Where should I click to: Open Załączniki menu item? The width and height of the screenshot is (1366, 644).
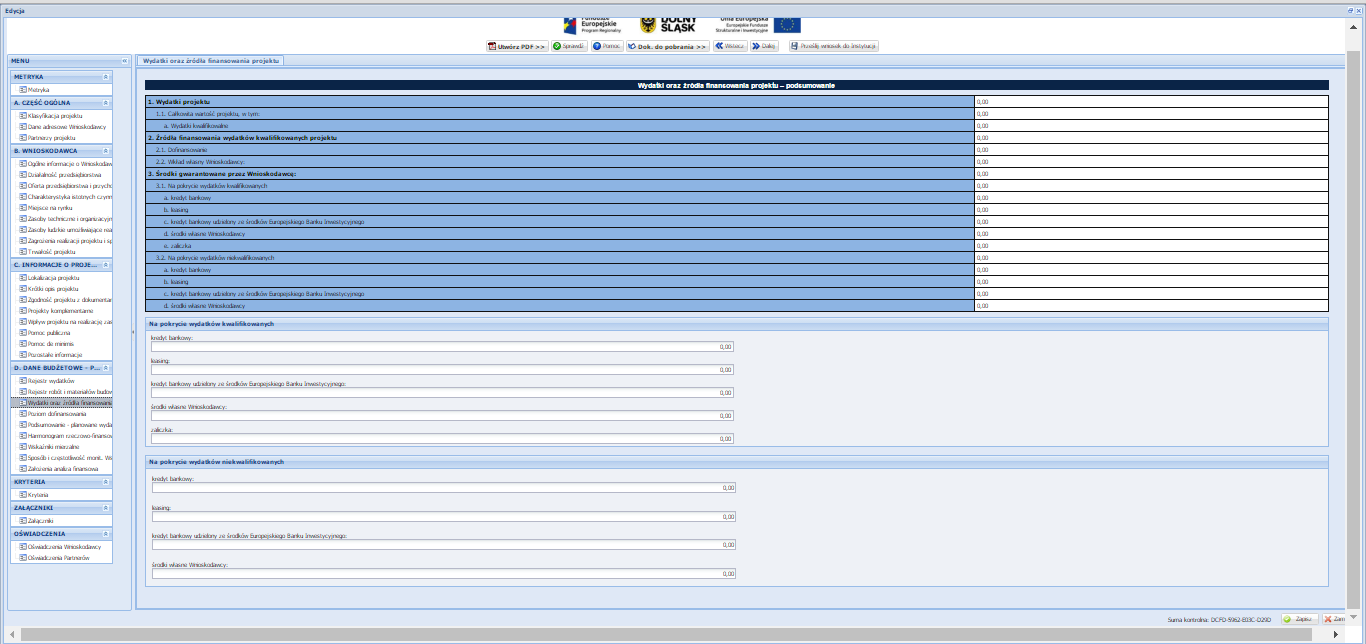click(x=40, y=520)
